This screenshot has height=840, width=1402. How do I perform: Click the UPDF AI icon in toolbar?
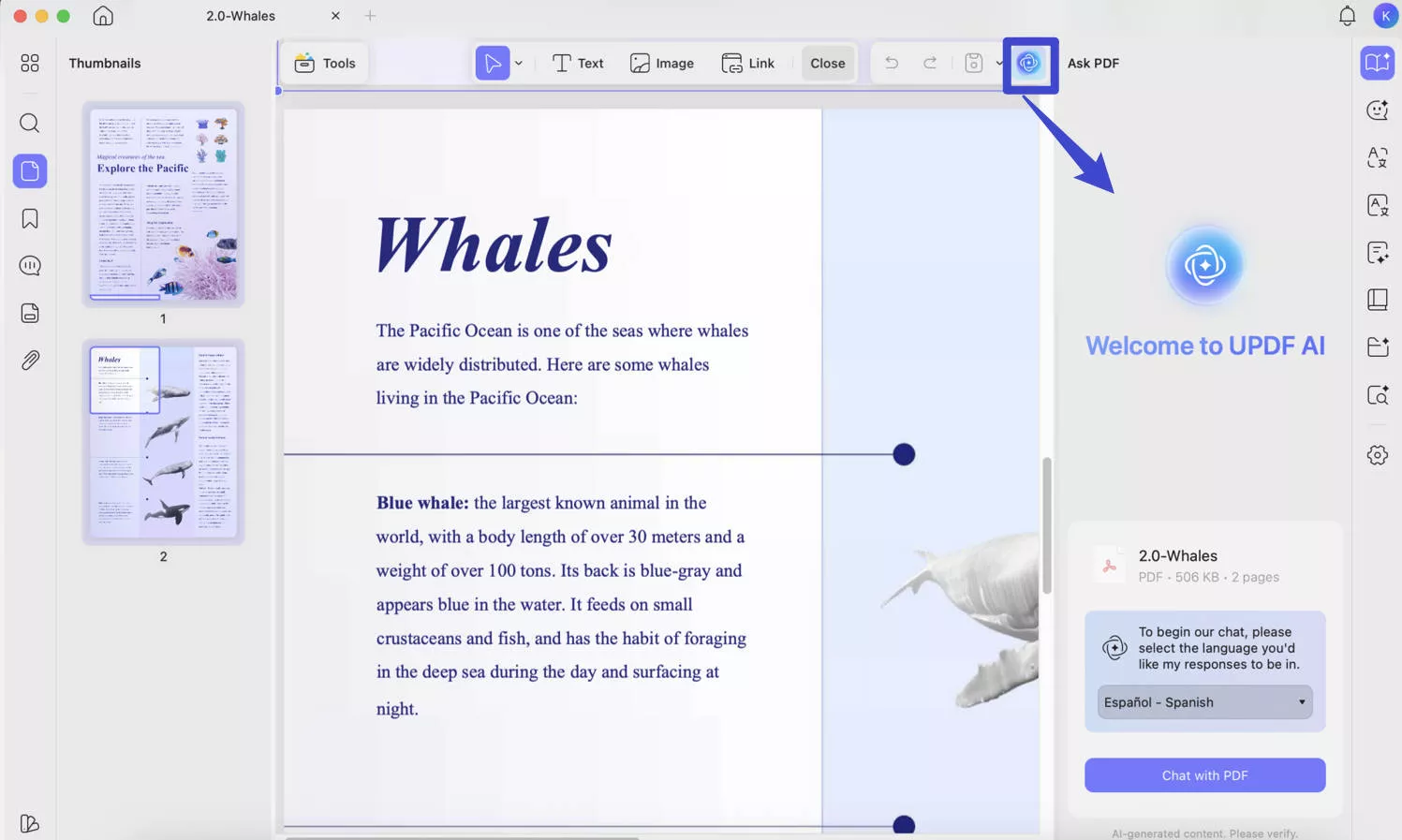(1029, 64)
